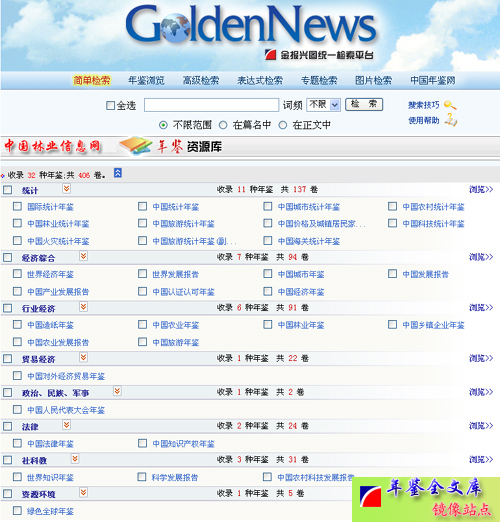The height and width of the screenshot is (522, 500).
Task: Expand the 法律 category arrow
Action: point(66,425)
